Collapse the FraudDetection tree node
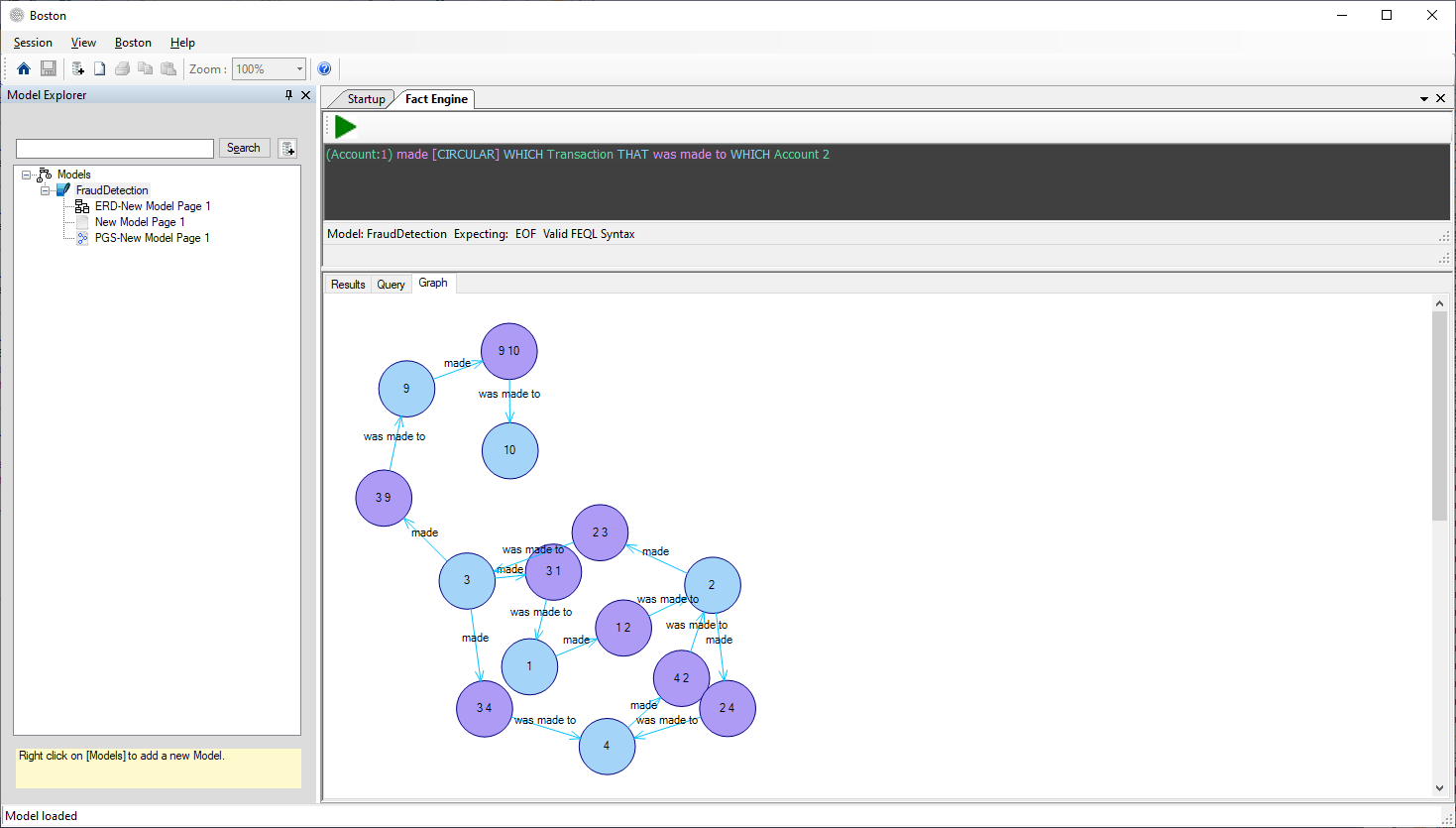Screen dimensions: 1456x828 point(46,190)
